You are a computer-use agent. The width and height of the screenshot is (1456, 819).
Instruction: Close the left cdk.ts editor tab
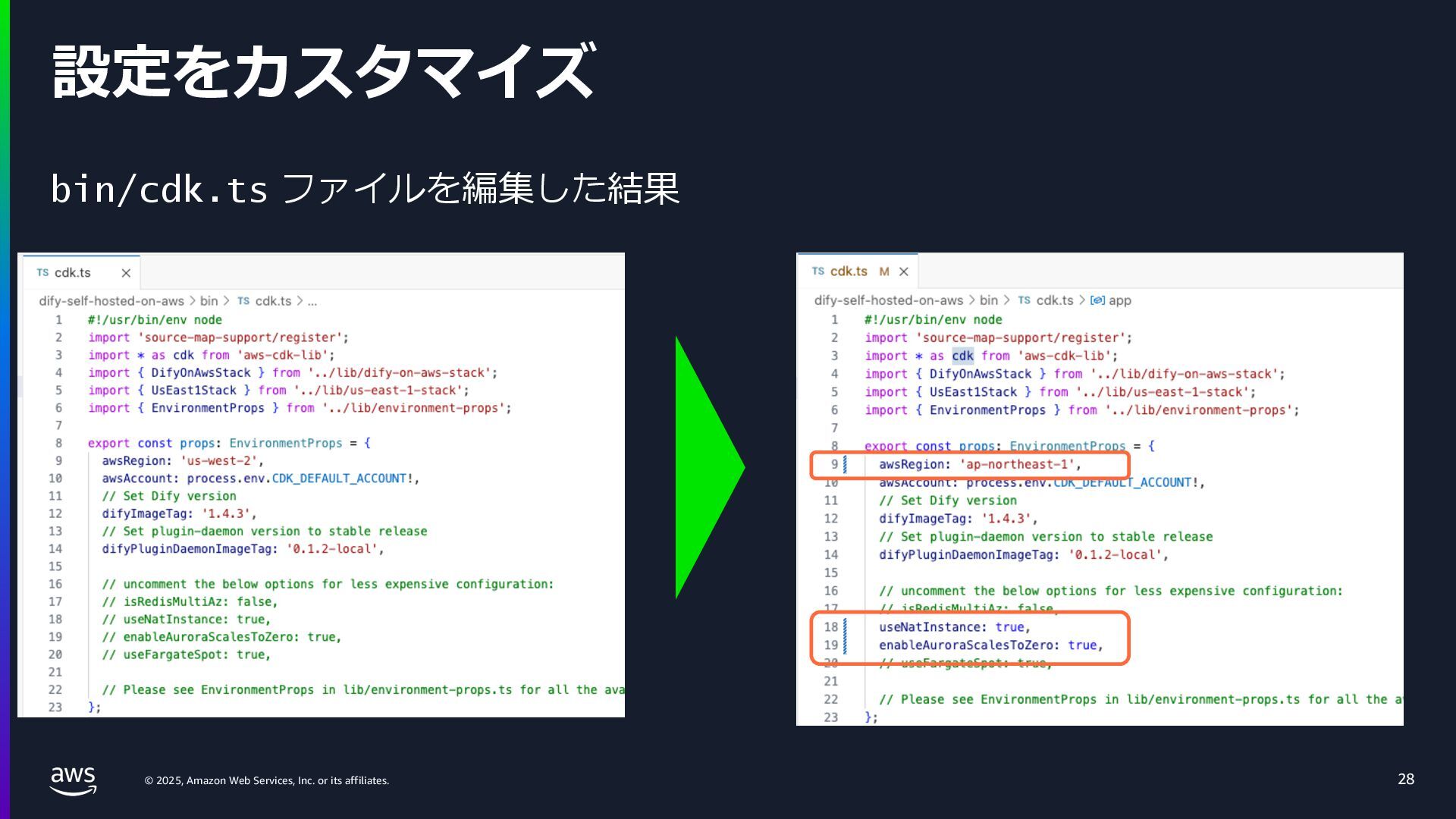126,273
